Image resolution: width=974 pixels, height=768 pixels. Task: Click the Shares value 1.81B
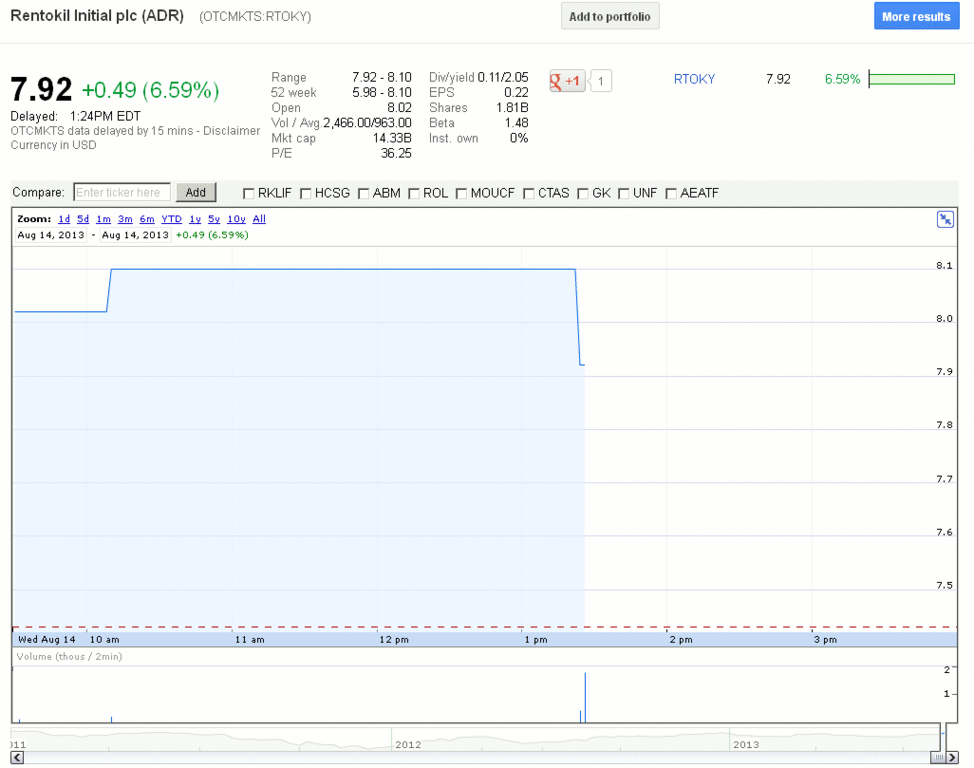coord(512,107)
